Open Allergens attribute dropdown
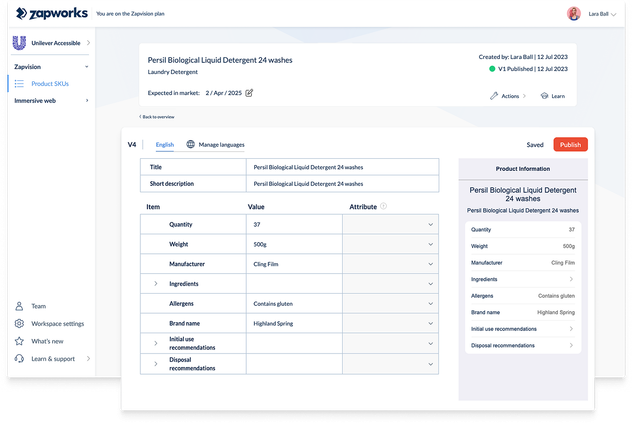The image size is (632, 425). pyautogui.click(x=390, y=303)
